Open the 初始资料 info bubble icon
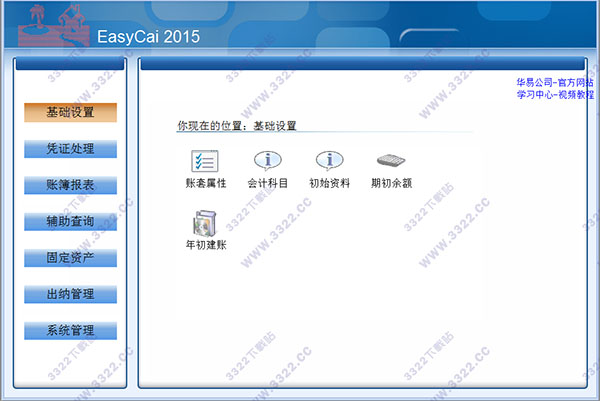This screenshot has height=401, width=600. 329,160
